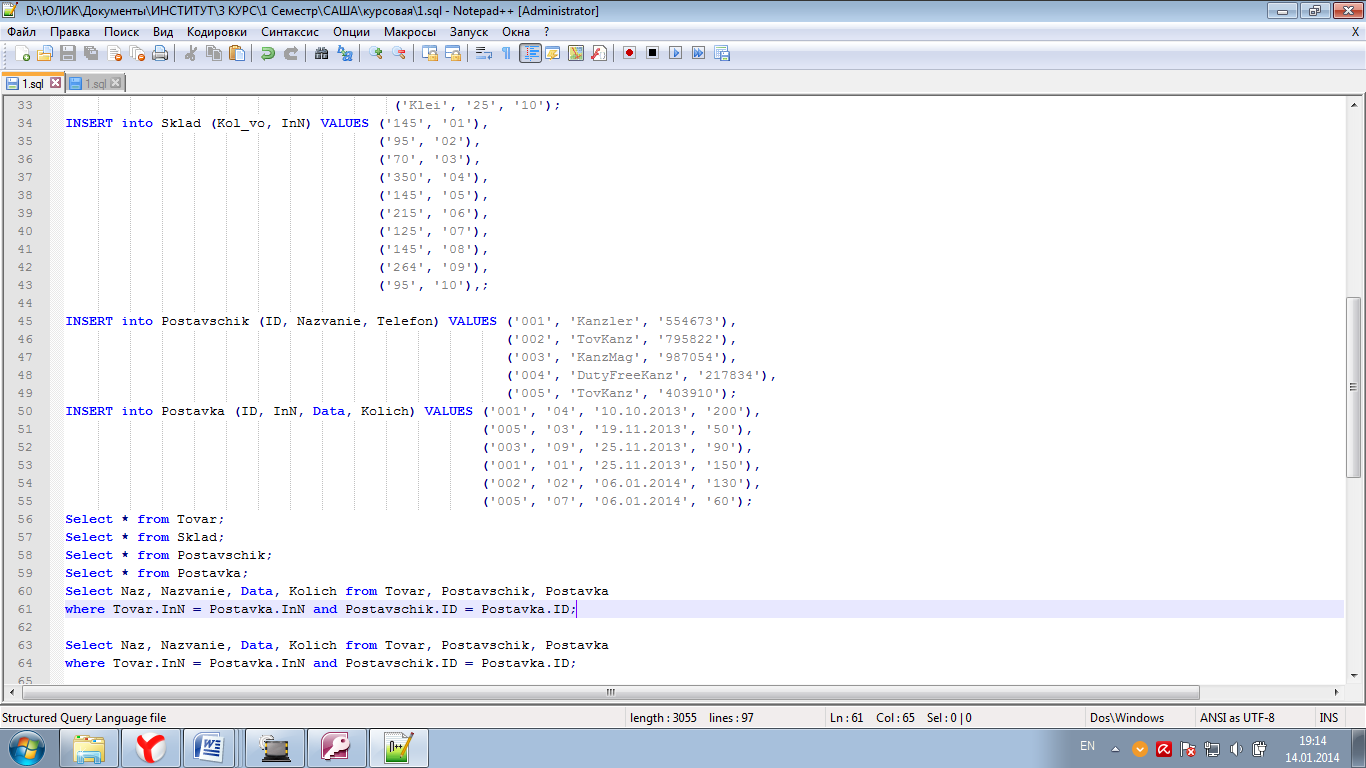Toggle Word Wrap in the toolbar
The image size is (1366, 768).
[483, 53]
